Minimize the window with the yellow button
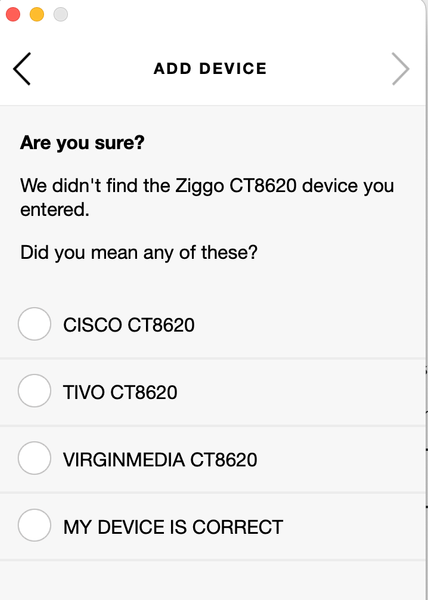The width and height of the screenshot is (428, 600). click(x=37, y=15)
